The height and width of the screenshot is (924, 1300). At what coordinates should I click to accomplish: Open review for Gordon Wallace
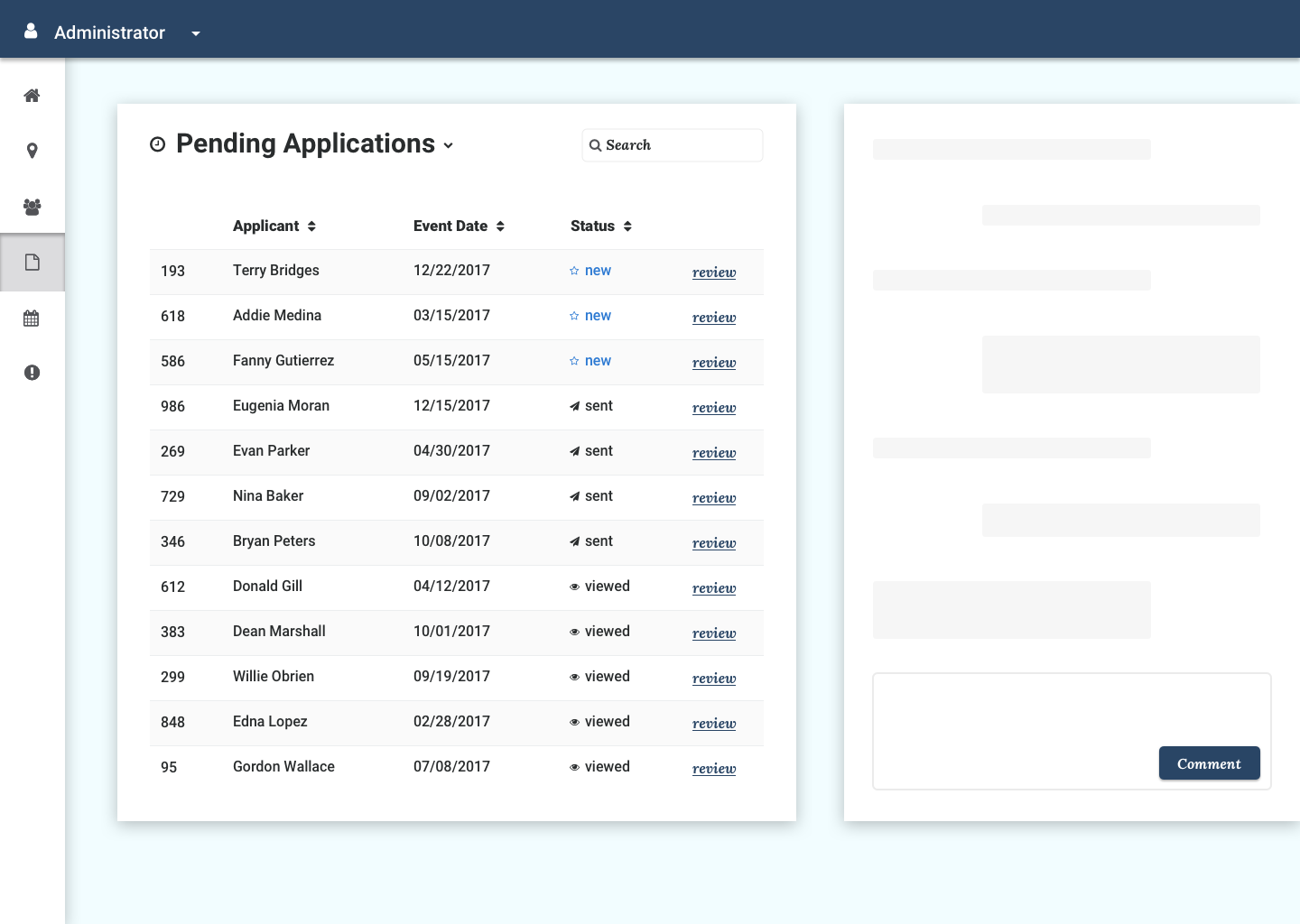714,769
